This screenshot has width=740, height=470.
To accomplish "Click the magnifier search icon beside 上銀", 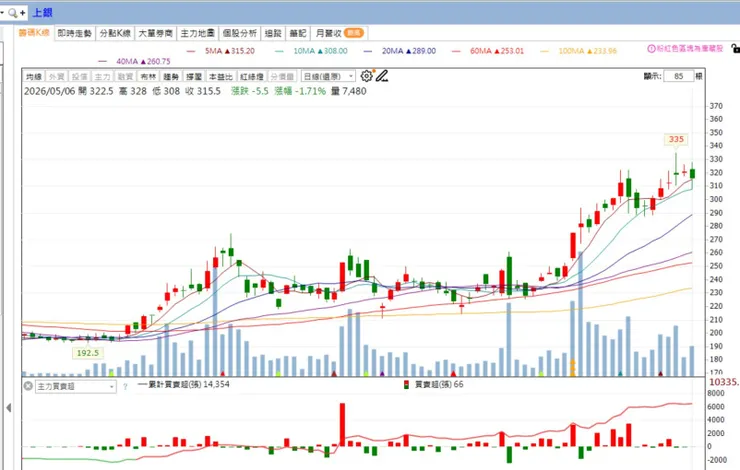I will [x=12, y=13].
